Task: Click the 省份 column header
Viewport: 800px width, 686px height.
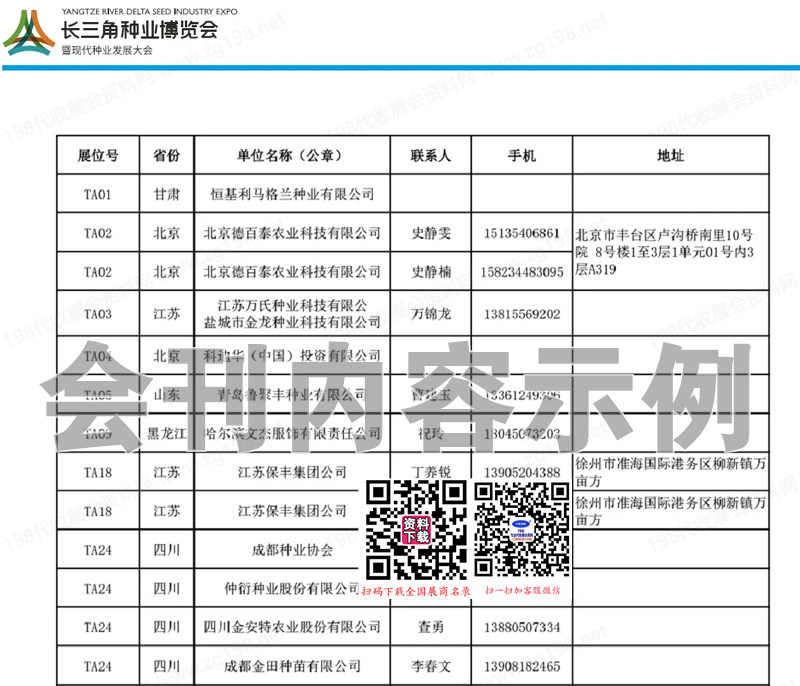Action: (166, 155)
